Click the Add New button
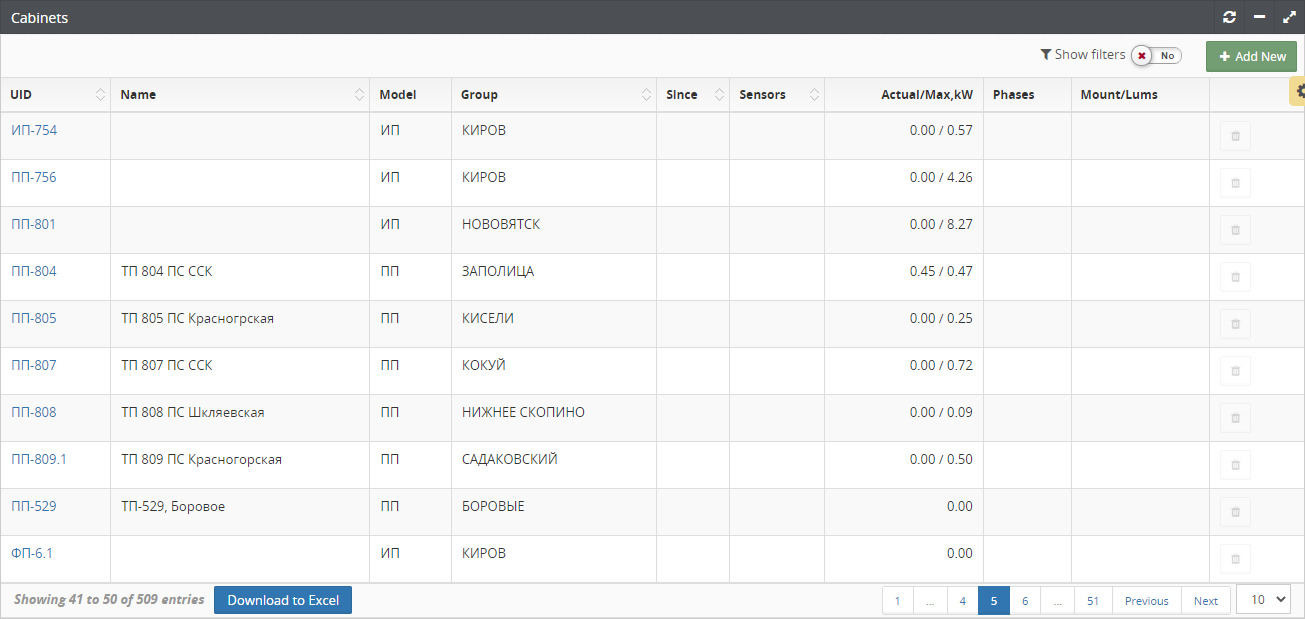This screenshot has width=1305, height=619. [1251, 57]
